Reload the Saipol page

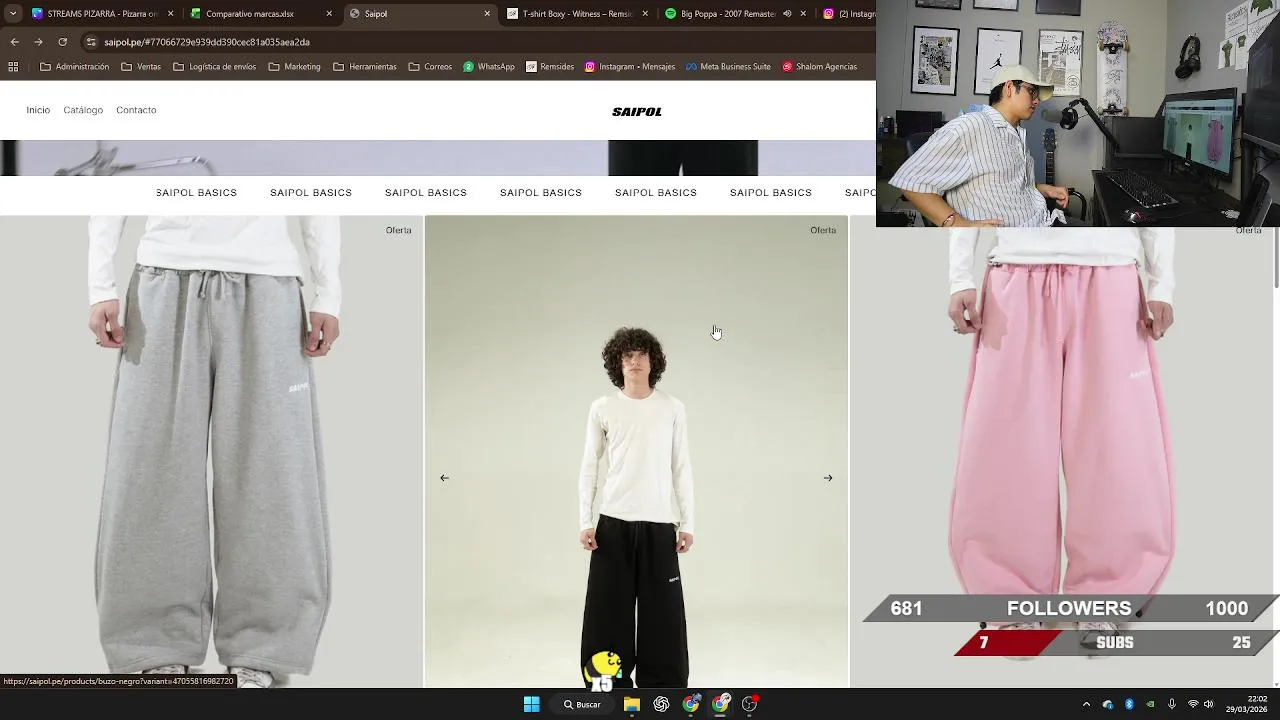coord(62,42)
